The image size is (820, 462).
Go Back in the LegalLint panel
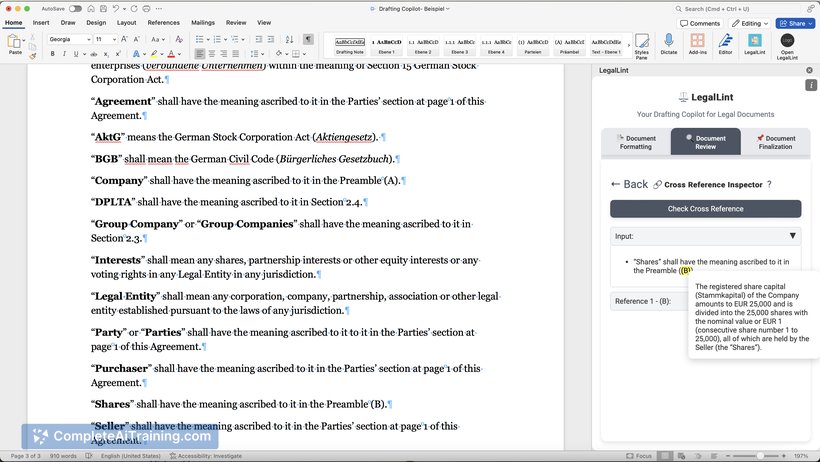(630, 184)
